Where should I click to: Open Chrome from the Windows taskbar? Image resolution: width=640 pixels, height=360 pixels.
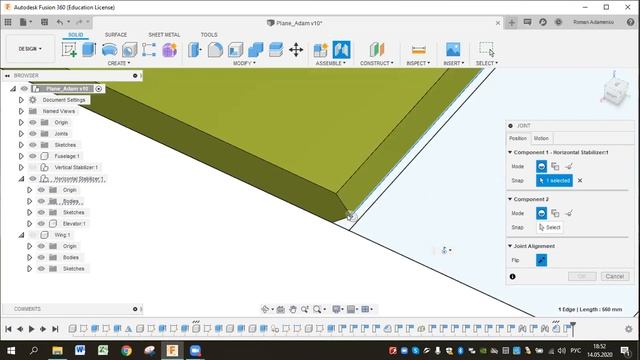pyautogui.click(x=127, y=350)
